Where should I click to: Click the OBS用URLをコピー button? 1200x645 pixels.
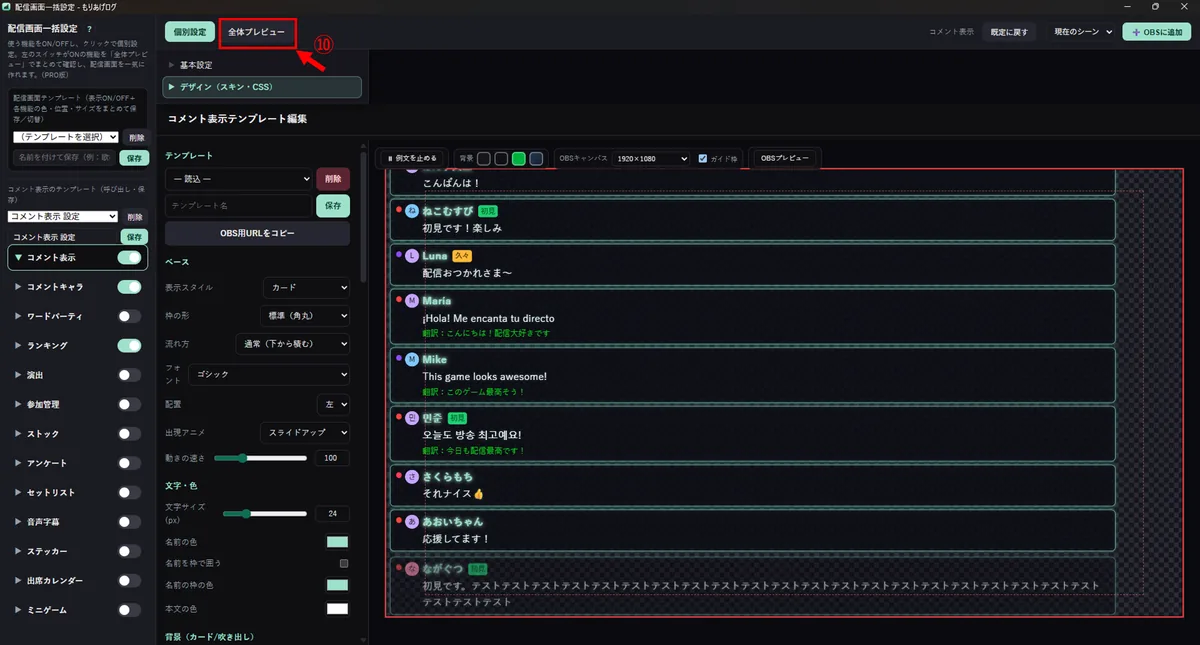pos(257,233)
